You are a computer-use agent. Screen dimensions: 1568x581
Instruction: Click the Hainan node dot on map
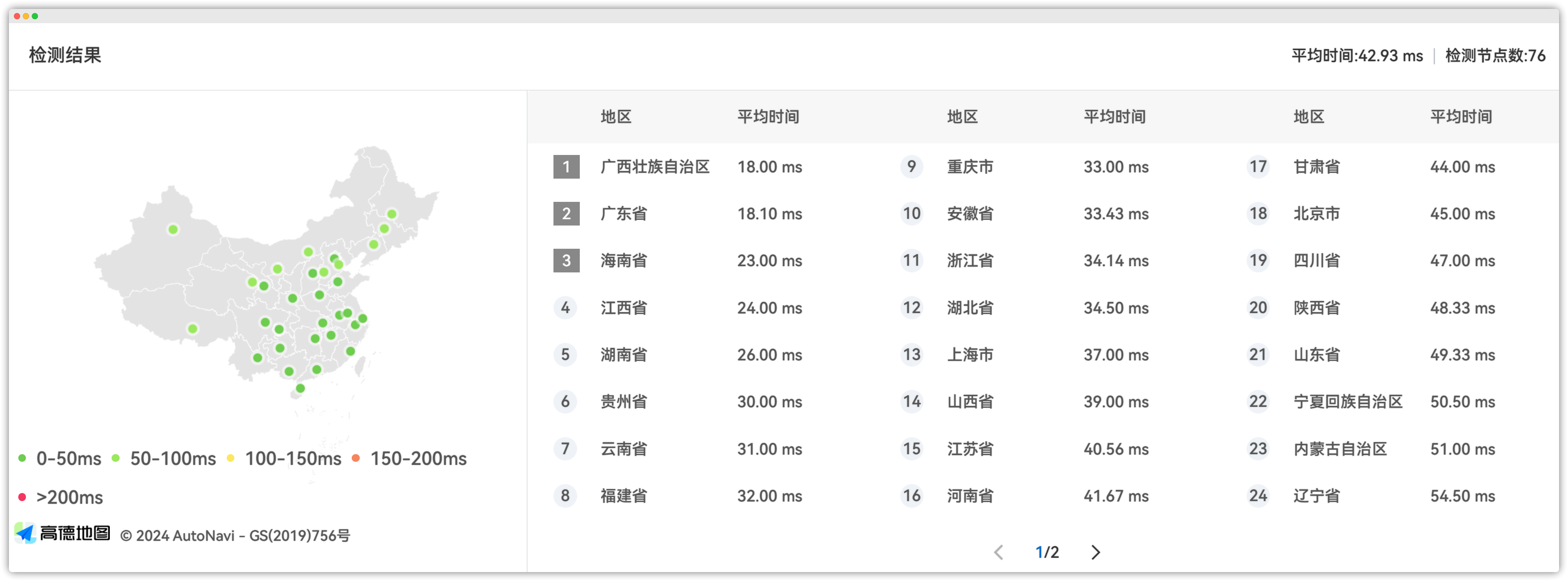300,388
